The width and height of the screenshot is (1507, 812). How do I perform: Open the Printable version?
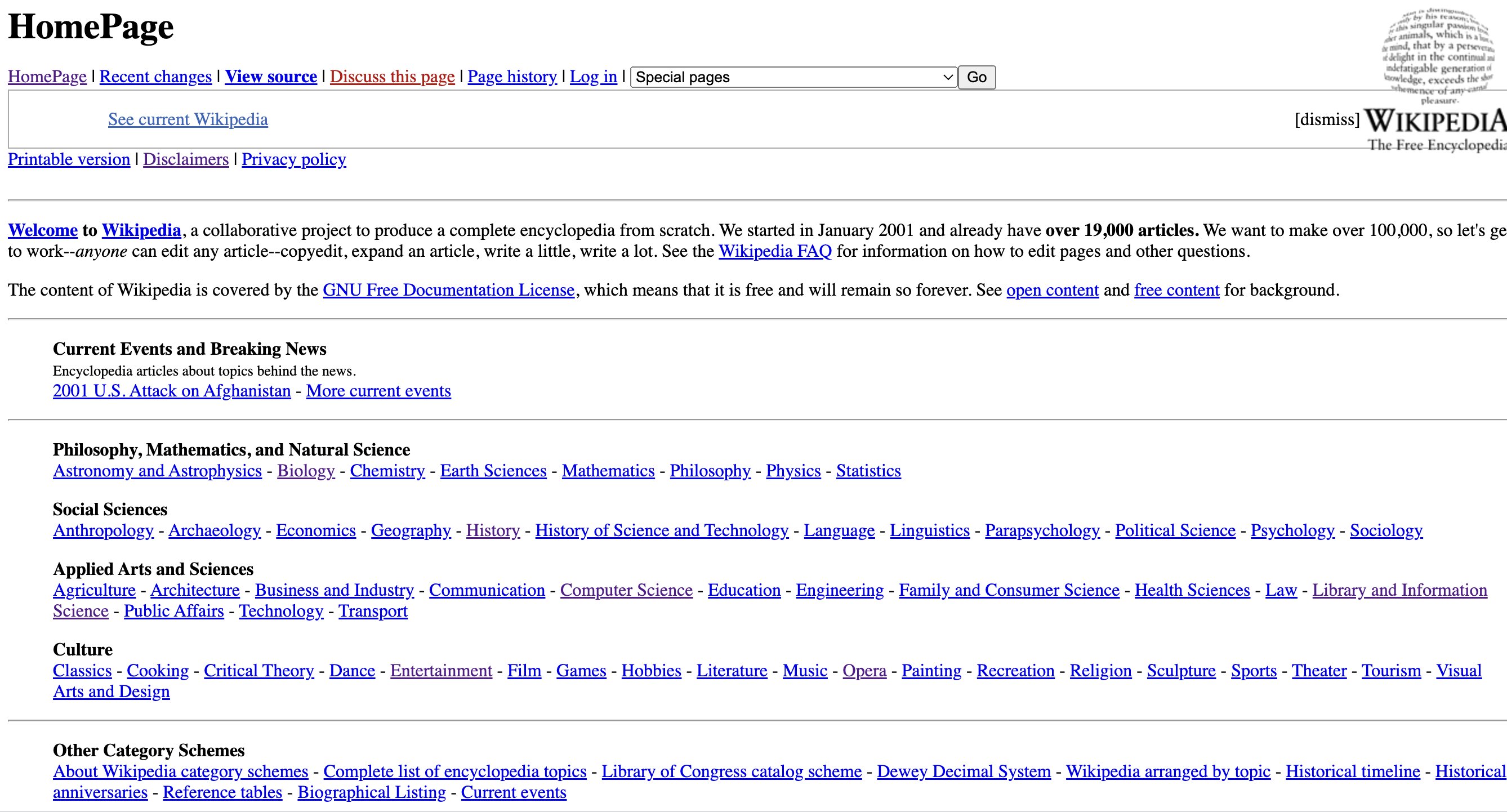click(x=69, y=159)
